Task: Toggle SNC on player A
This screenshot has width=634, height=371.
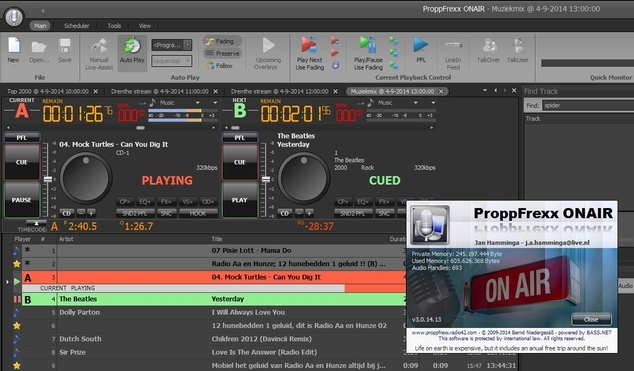Action: pos(167,213)
